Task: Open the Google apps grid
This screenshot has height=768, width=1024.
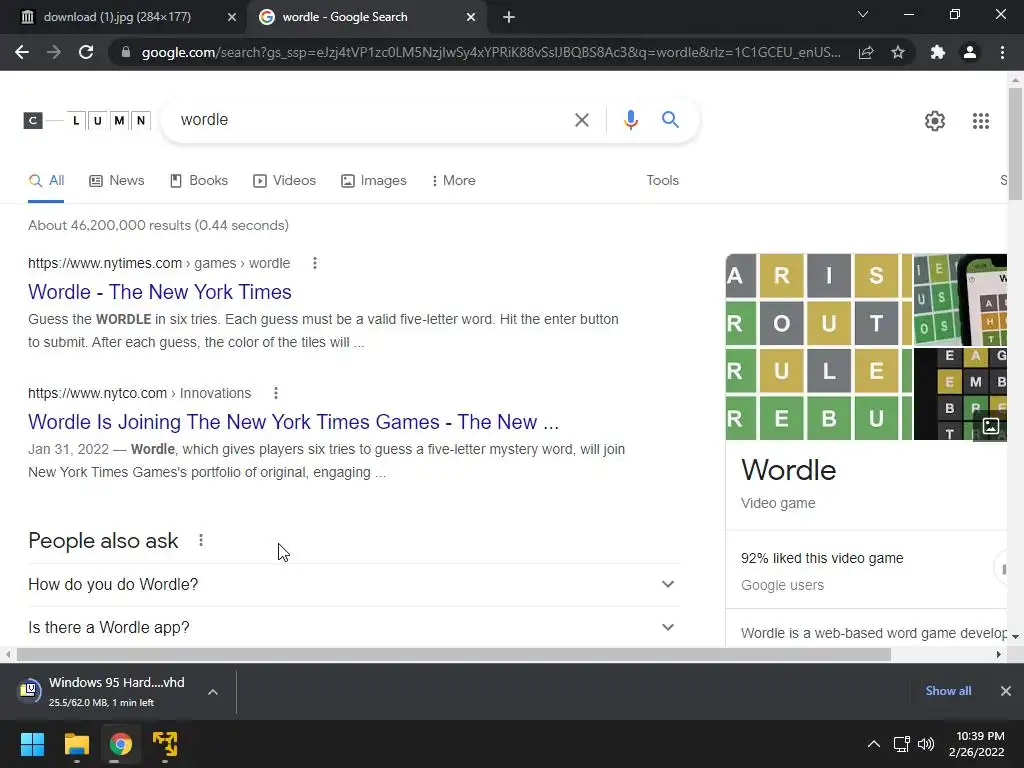Action: tap(980, 121)
